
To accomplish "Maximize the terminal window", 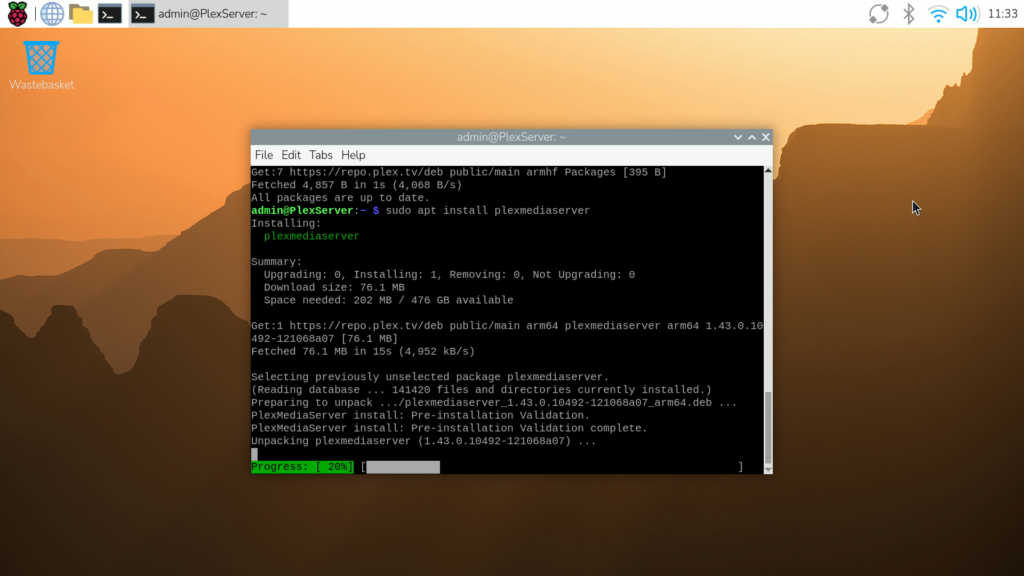I will pos(752,137).
